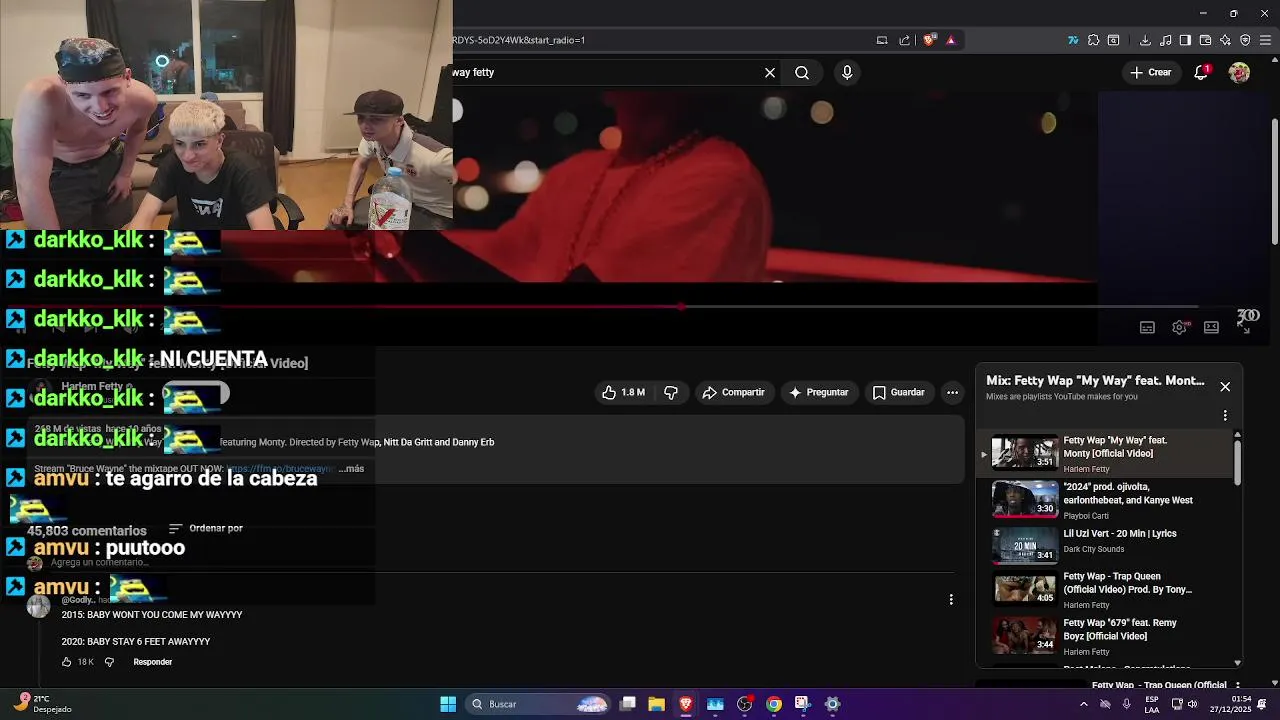Screen dimensions: 1280x720
Task: Play Fetty Wap "679" feat. Remy Boyz
Action: (x=1105, y=637)
